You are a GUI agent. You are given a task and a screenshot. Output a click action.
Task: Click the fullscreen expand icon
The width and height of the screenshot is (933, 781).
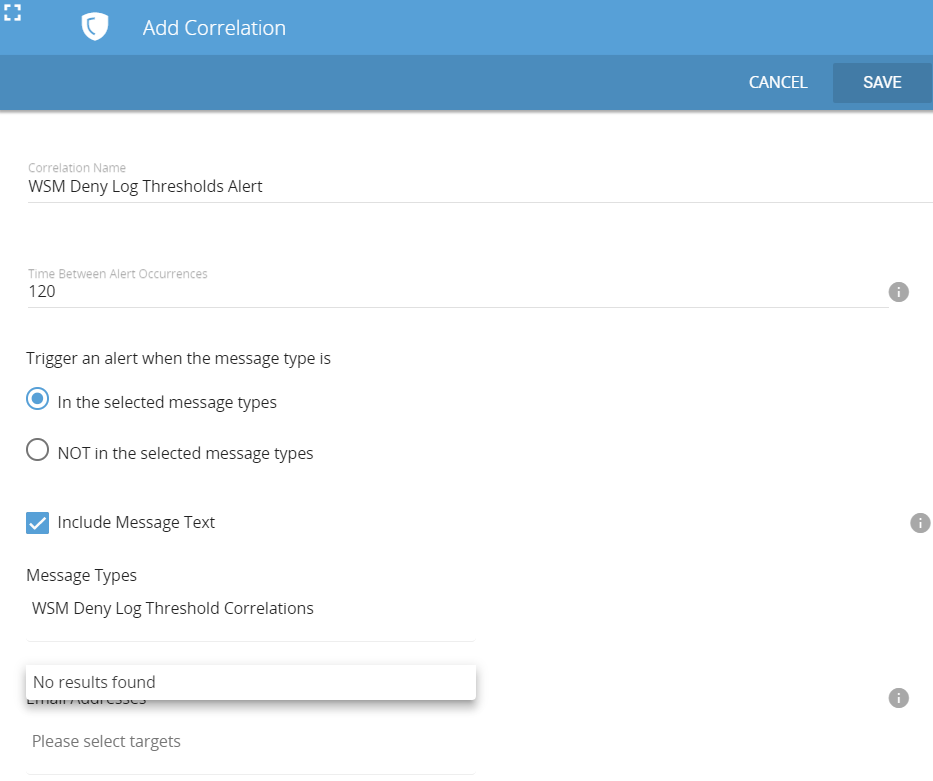[x=13, y=13]
